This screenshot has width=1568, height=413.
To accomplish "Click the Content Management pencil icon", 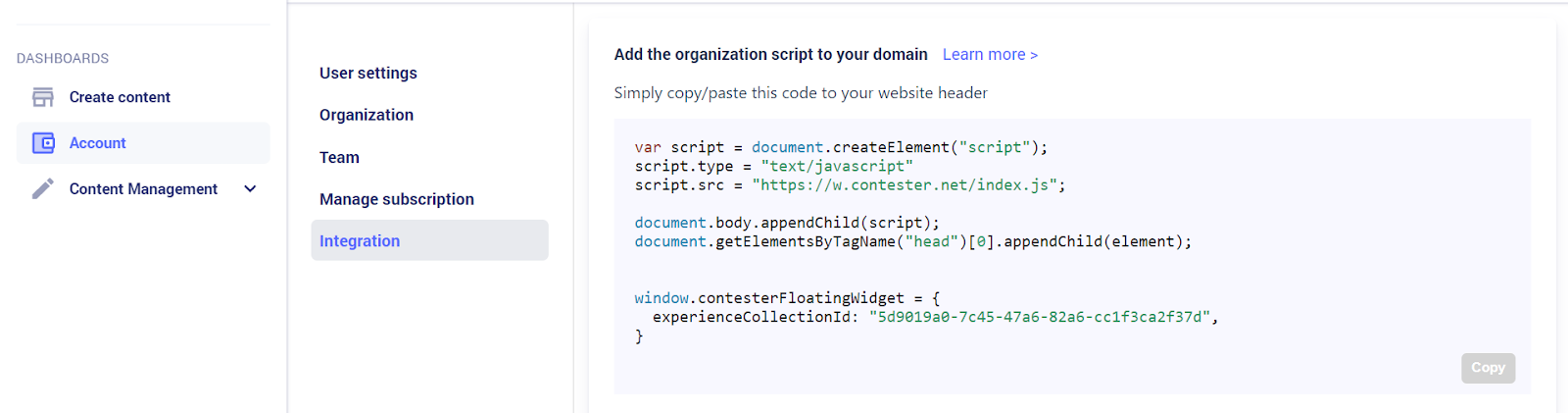I will 42,188.
